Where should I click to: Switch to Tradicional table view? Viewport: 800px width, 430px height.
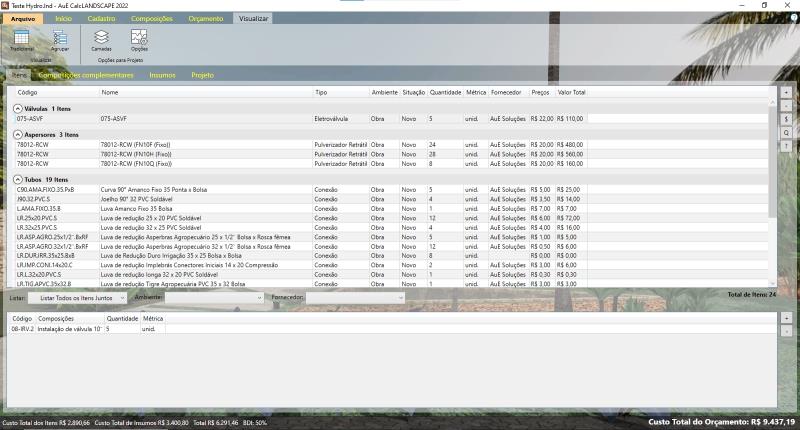pos(21,40)
